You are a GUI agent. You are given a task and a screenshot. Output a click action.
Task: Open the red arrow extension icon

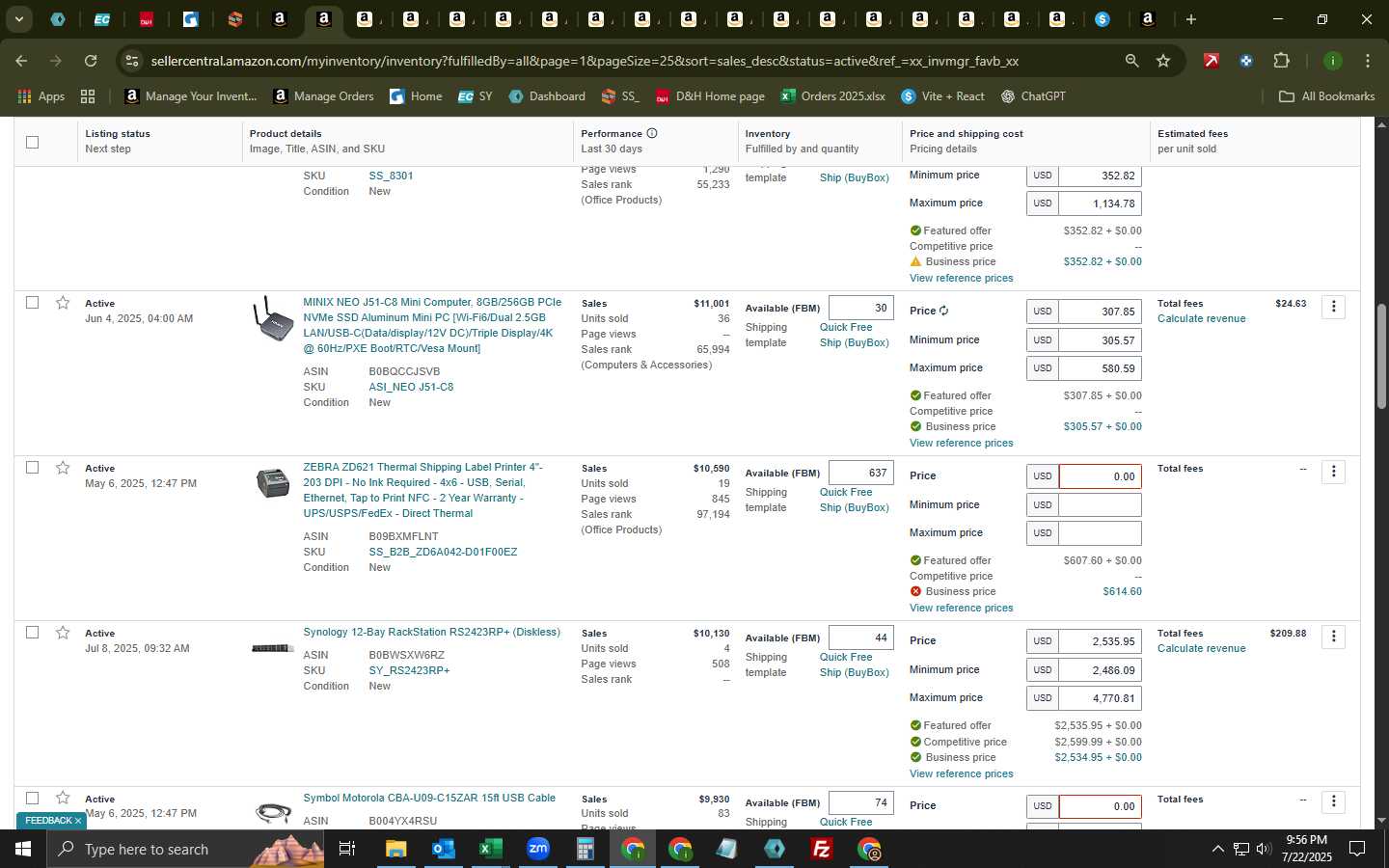click(x=1211, y=61)
